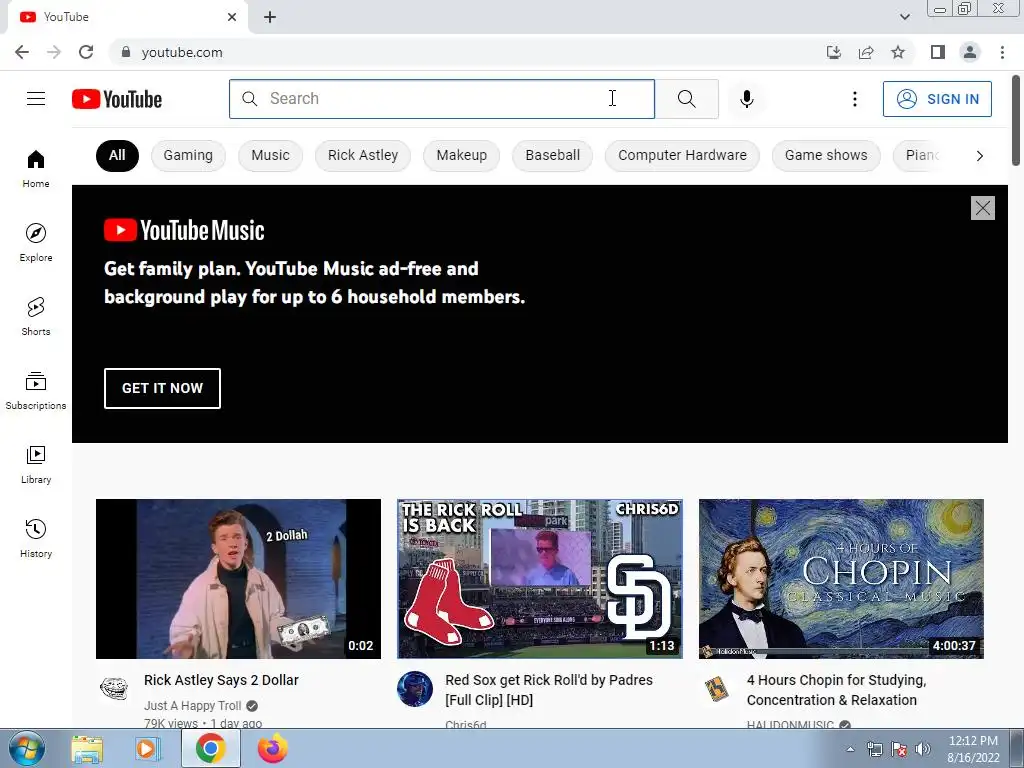1024x768 pixels.
Task: Play the Rick Astley 2 Dollah thumbnail
Action: click(238, 579)
